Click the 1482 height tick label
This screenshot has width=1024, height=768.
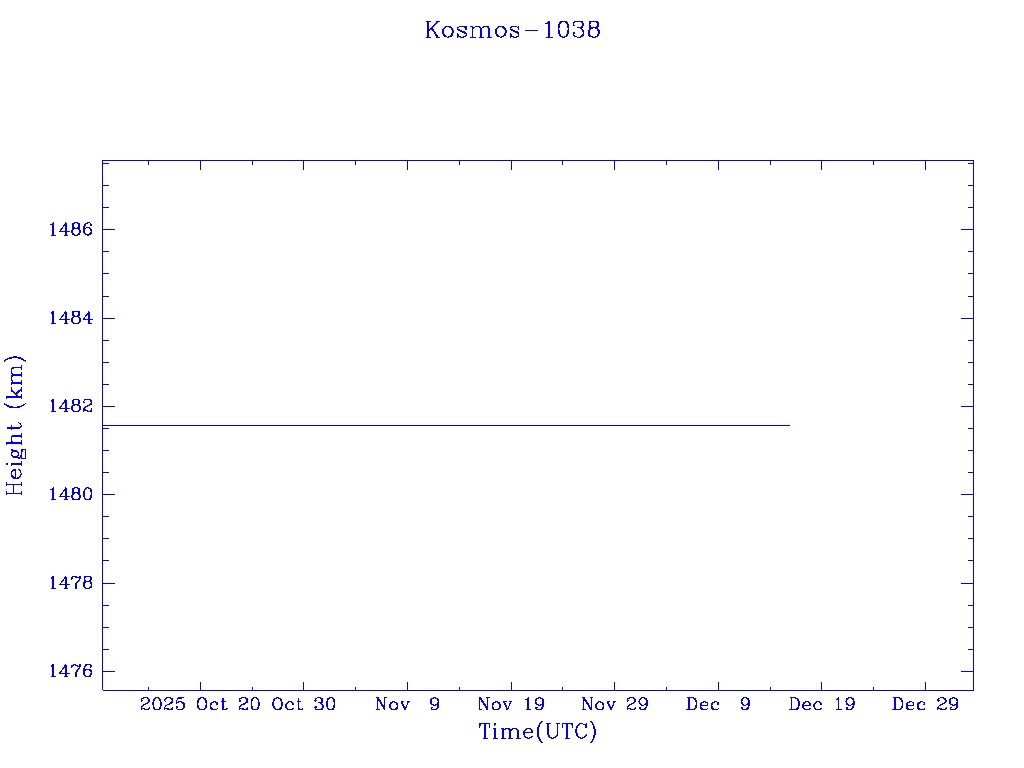pyautogui.click(x=70, y=406)
